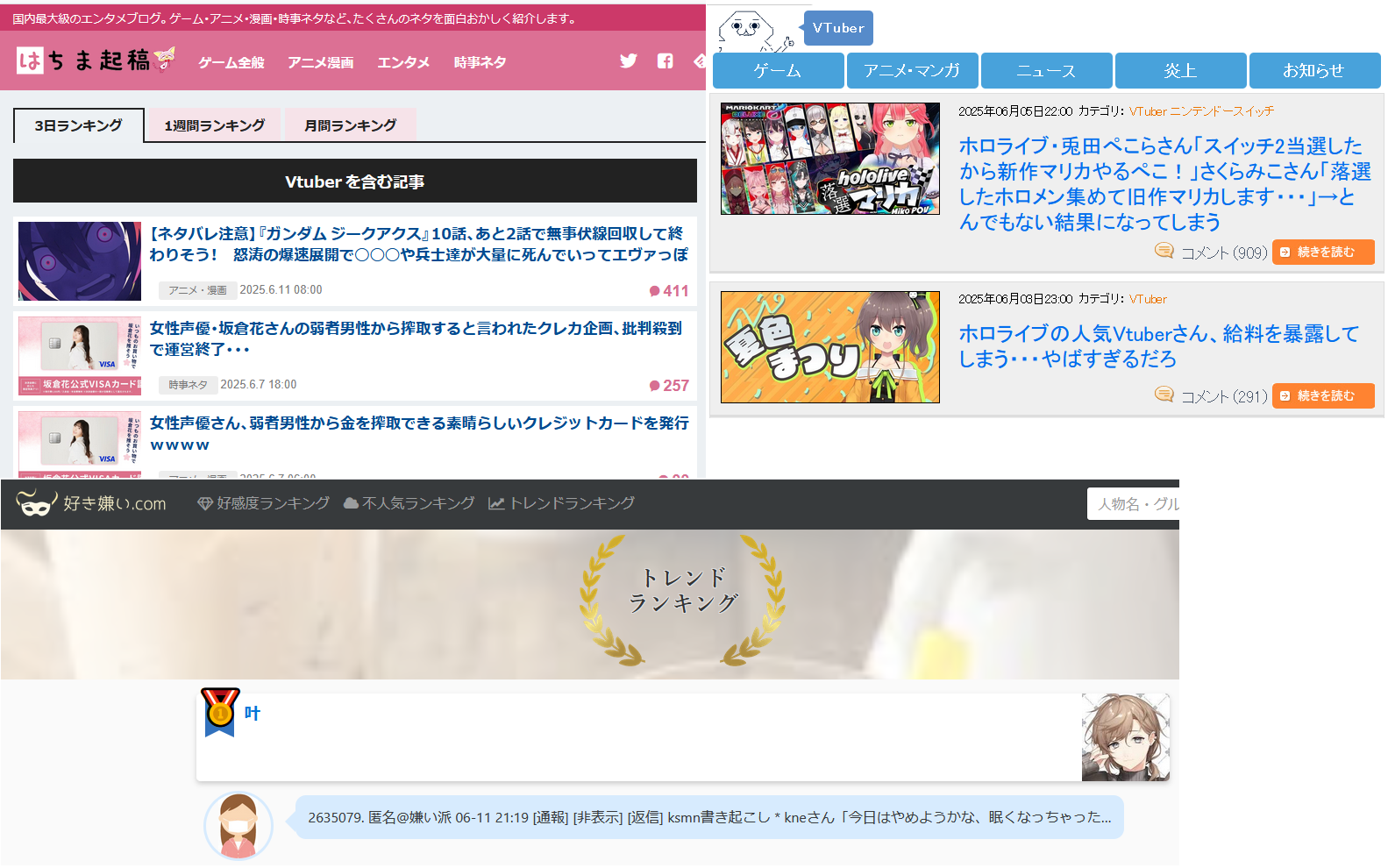
Task: Open the ホロライブ 給料を暴露 article title
Action: (1158, 346)
